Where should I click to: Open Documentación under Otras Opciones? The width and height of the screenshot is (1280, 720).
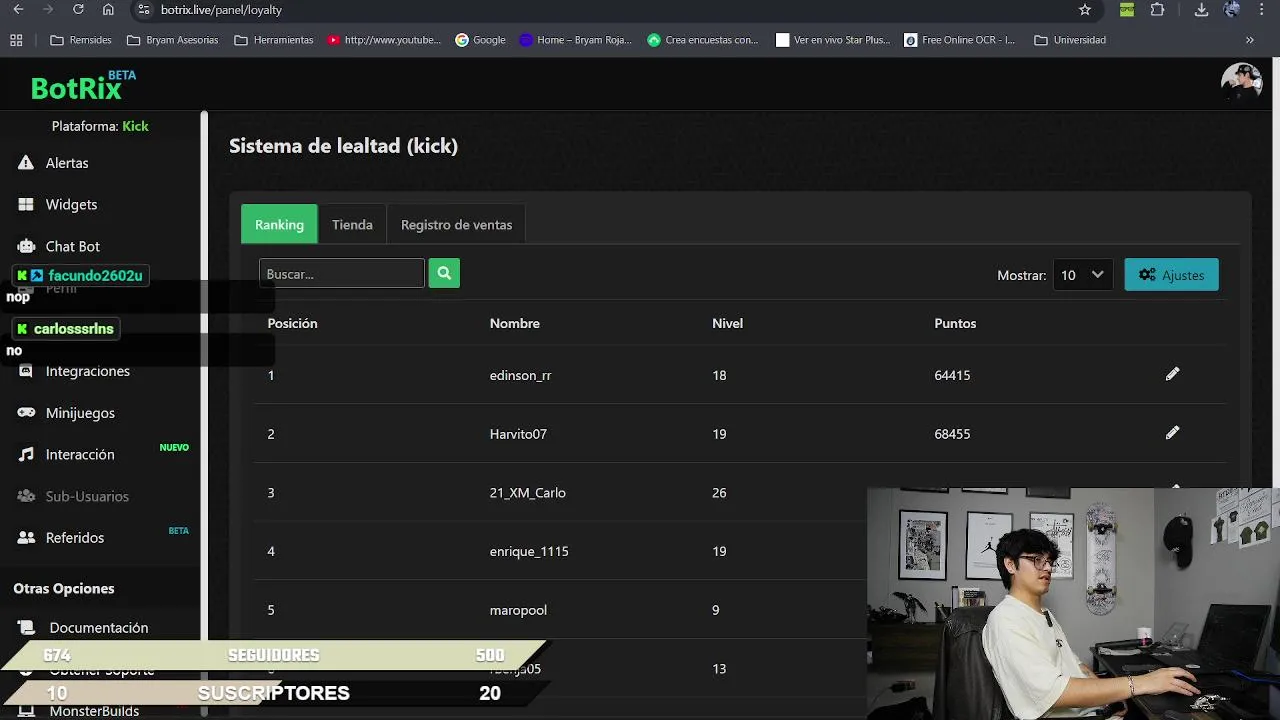click(x=99, y=628)
